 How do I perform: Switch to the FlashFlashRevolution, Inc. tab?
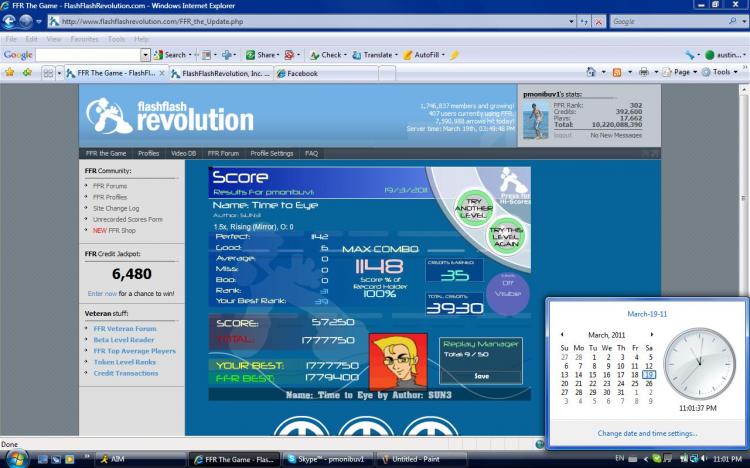pos(221,73)
